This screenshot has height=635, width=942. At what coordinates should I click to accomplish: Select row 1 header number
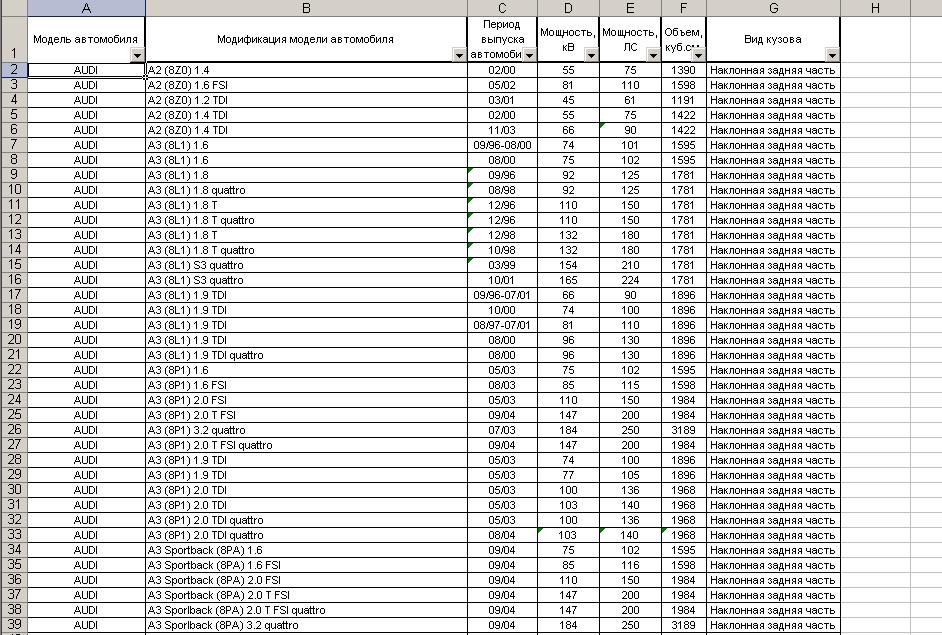13,40
